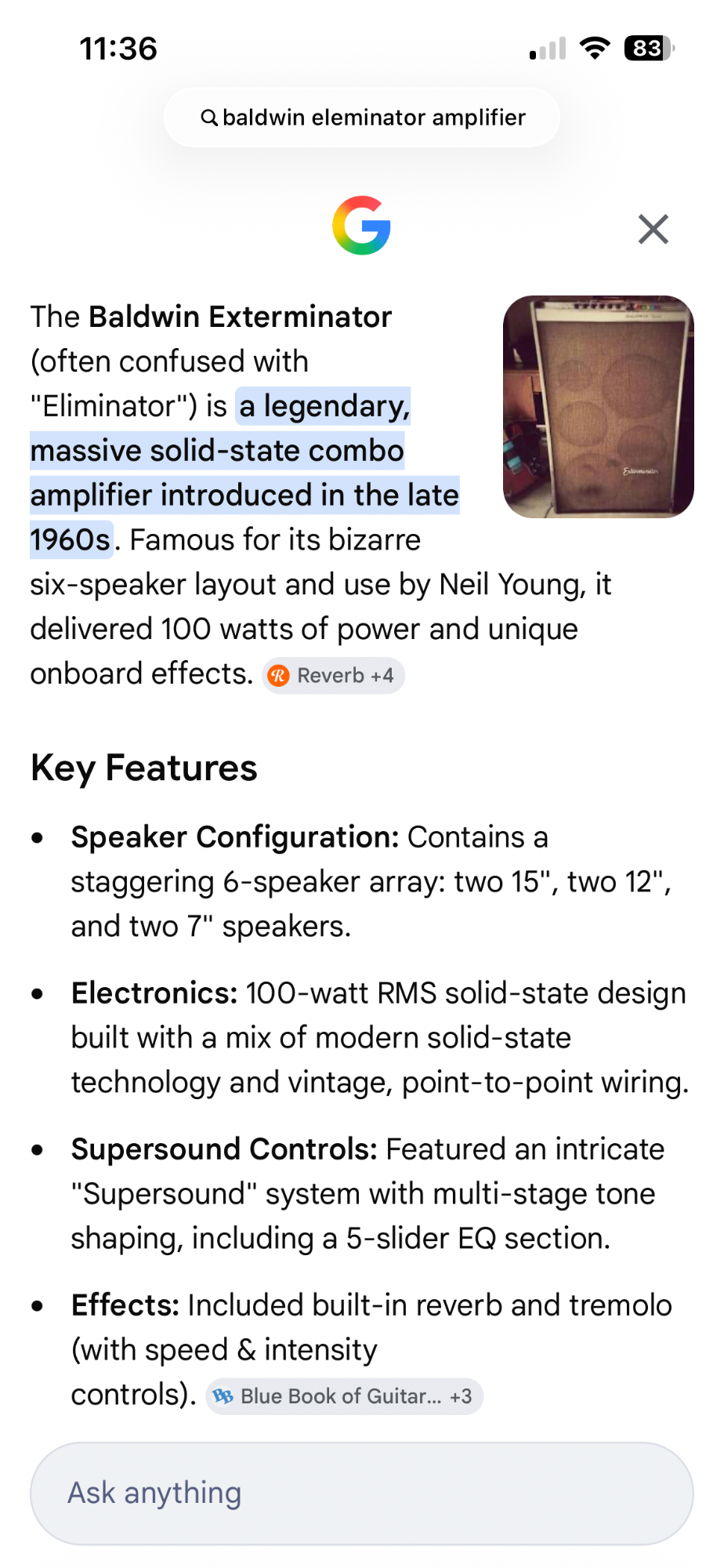Image resolution: width=724 pixels, height=1568 pixels.
Task: Open the Google logo
Action: click(361, 226)
